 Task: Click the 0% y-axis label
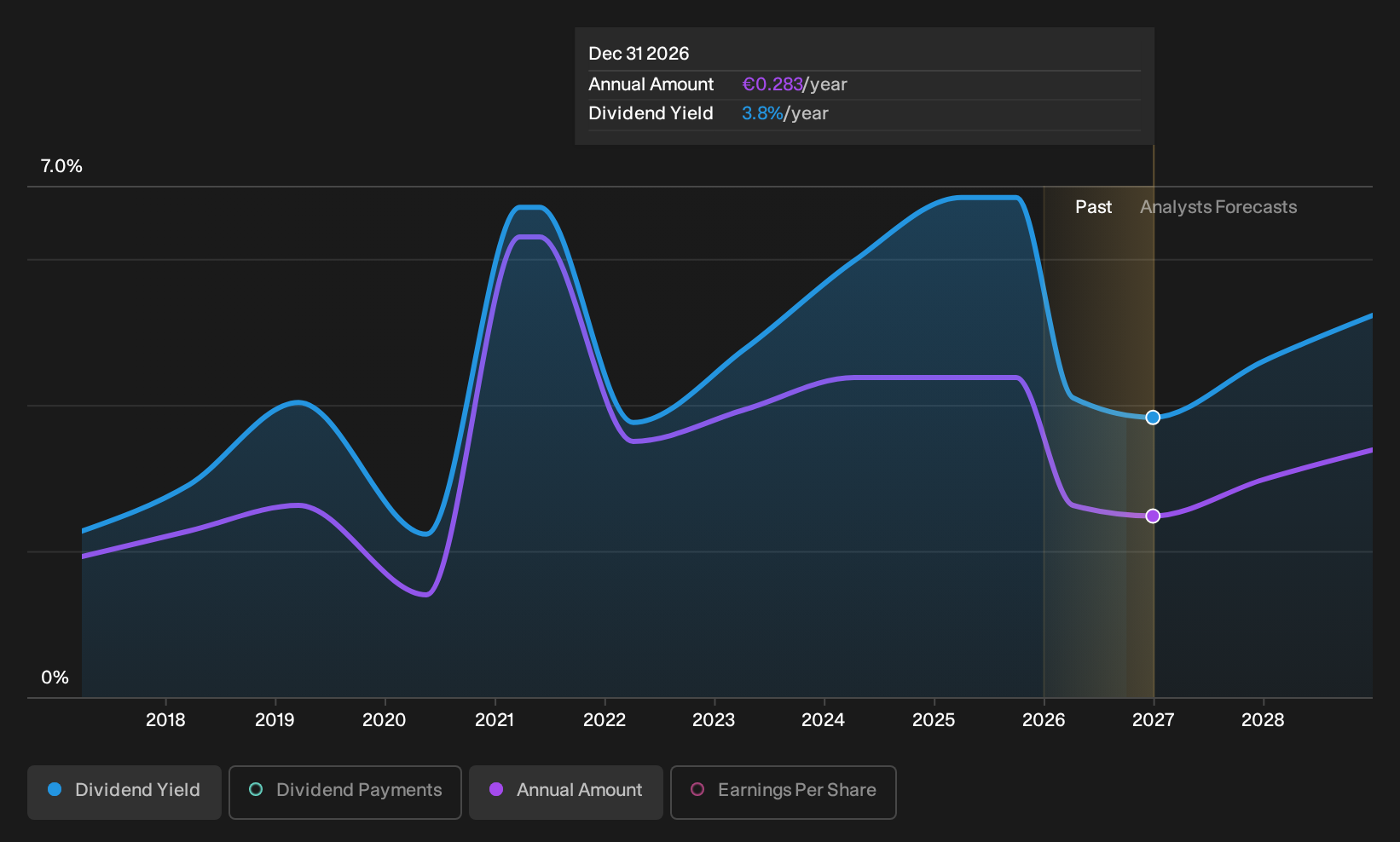(x=55, y=678)
